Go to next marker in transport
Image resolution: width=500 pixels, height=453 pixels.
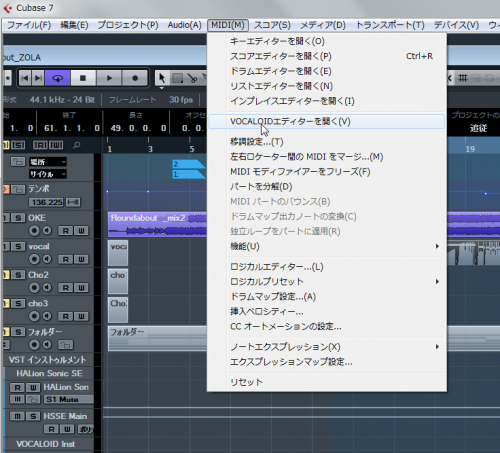coord(38,78)
